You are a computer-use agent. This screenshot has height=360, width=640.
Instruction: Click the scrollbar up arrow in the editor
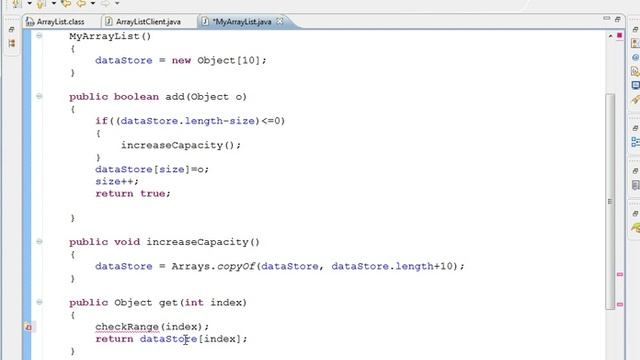point(611,36)
